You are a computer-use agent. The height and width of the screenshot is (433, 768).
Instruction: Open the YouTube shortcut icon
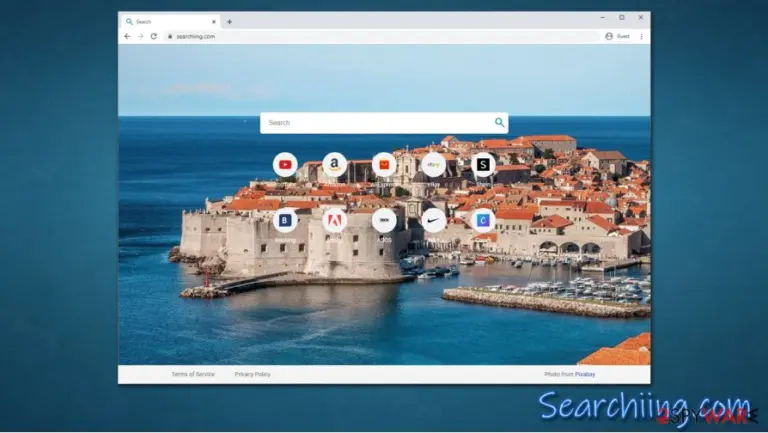click(x=285, y=165)
